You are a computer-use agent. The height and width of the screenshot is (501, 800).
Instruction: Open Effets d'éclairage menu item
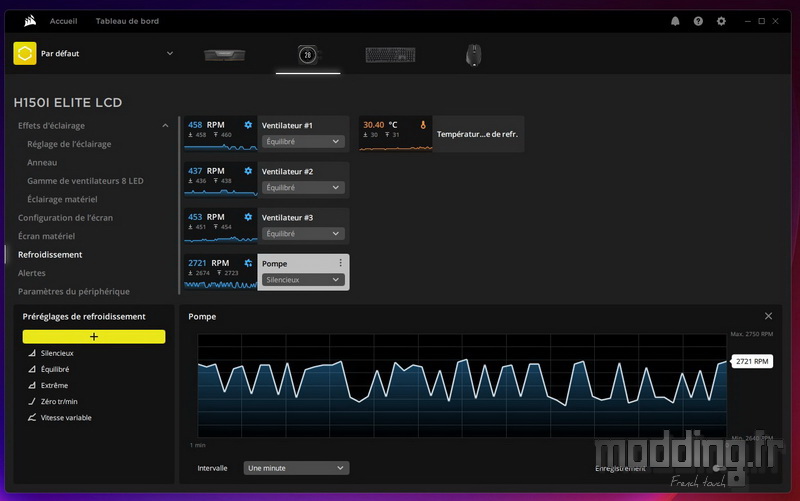52,126
